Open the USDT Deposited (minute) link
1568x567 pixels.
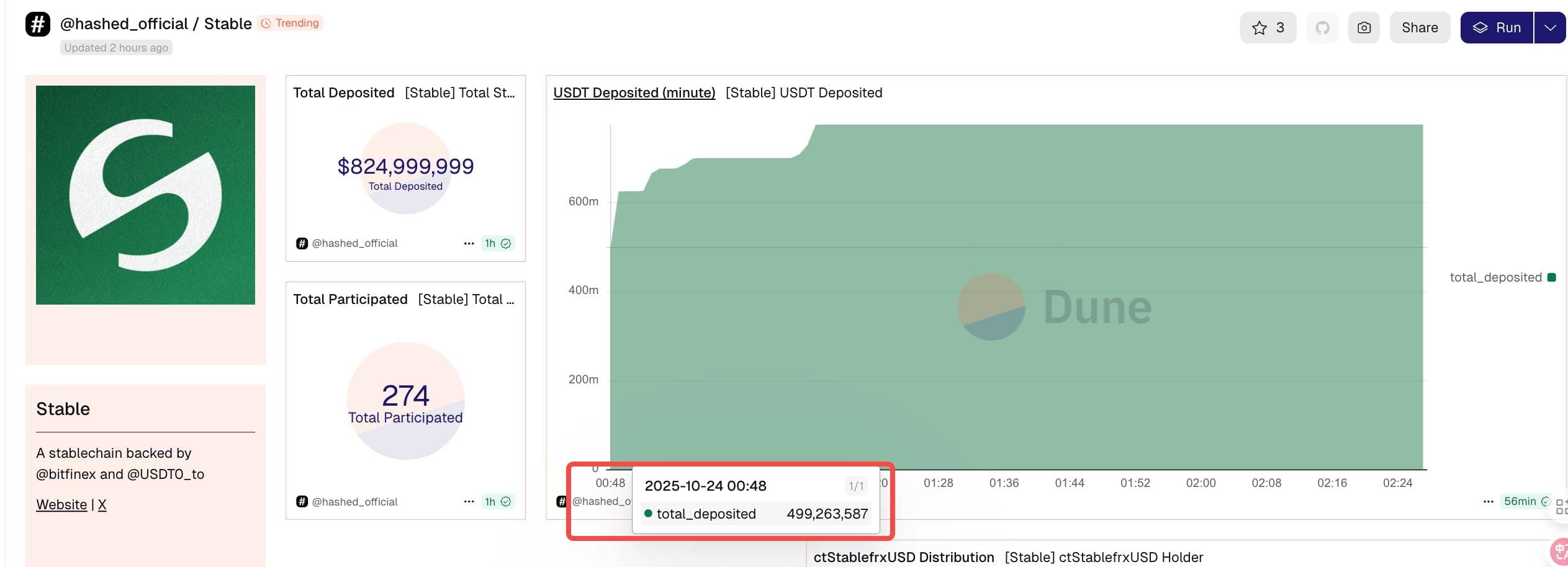pyautogui.click(x=634, y=92)
